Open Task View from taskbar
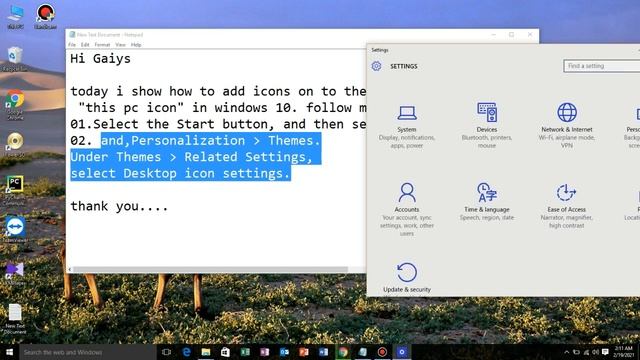The image size is (640, 360). click(x=167, y=352)
